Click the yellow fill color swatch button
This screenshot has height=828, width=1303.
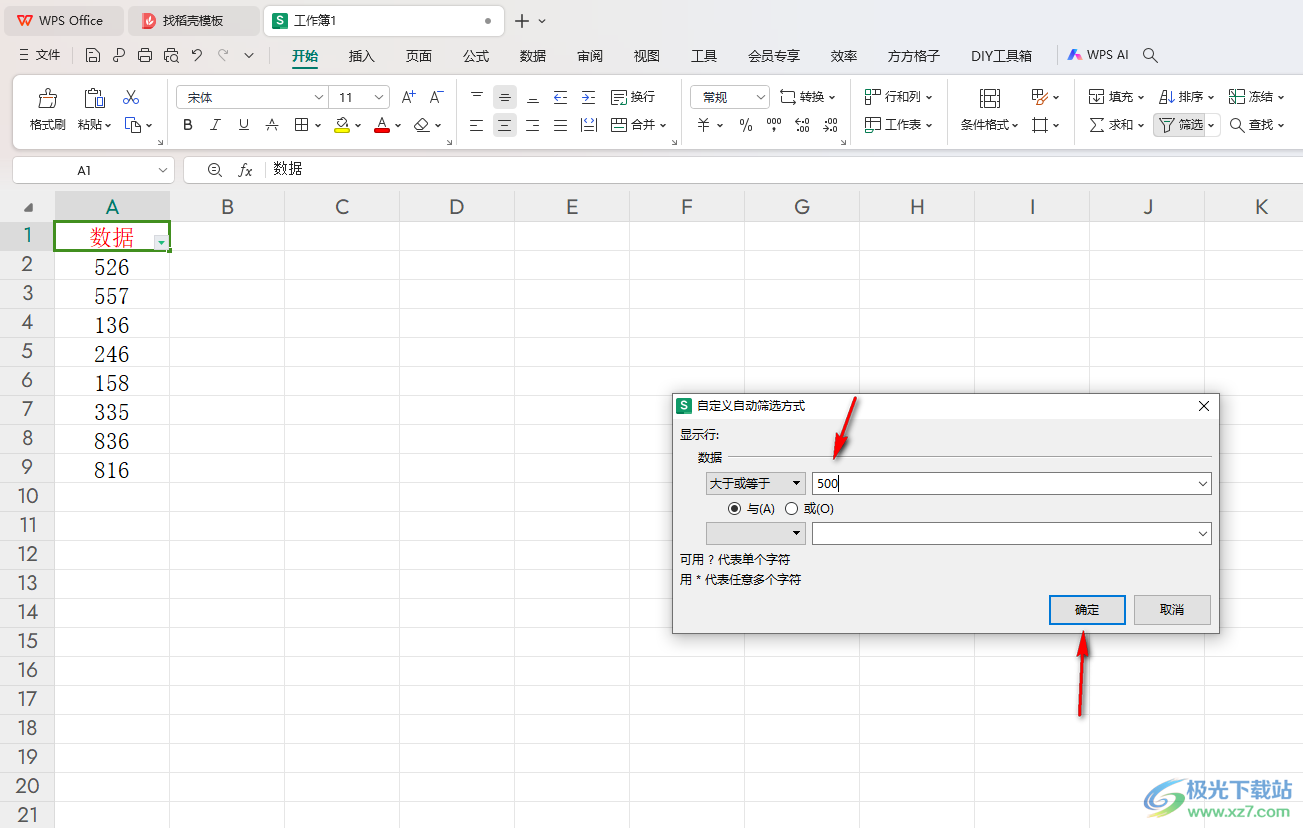(342, 125)
